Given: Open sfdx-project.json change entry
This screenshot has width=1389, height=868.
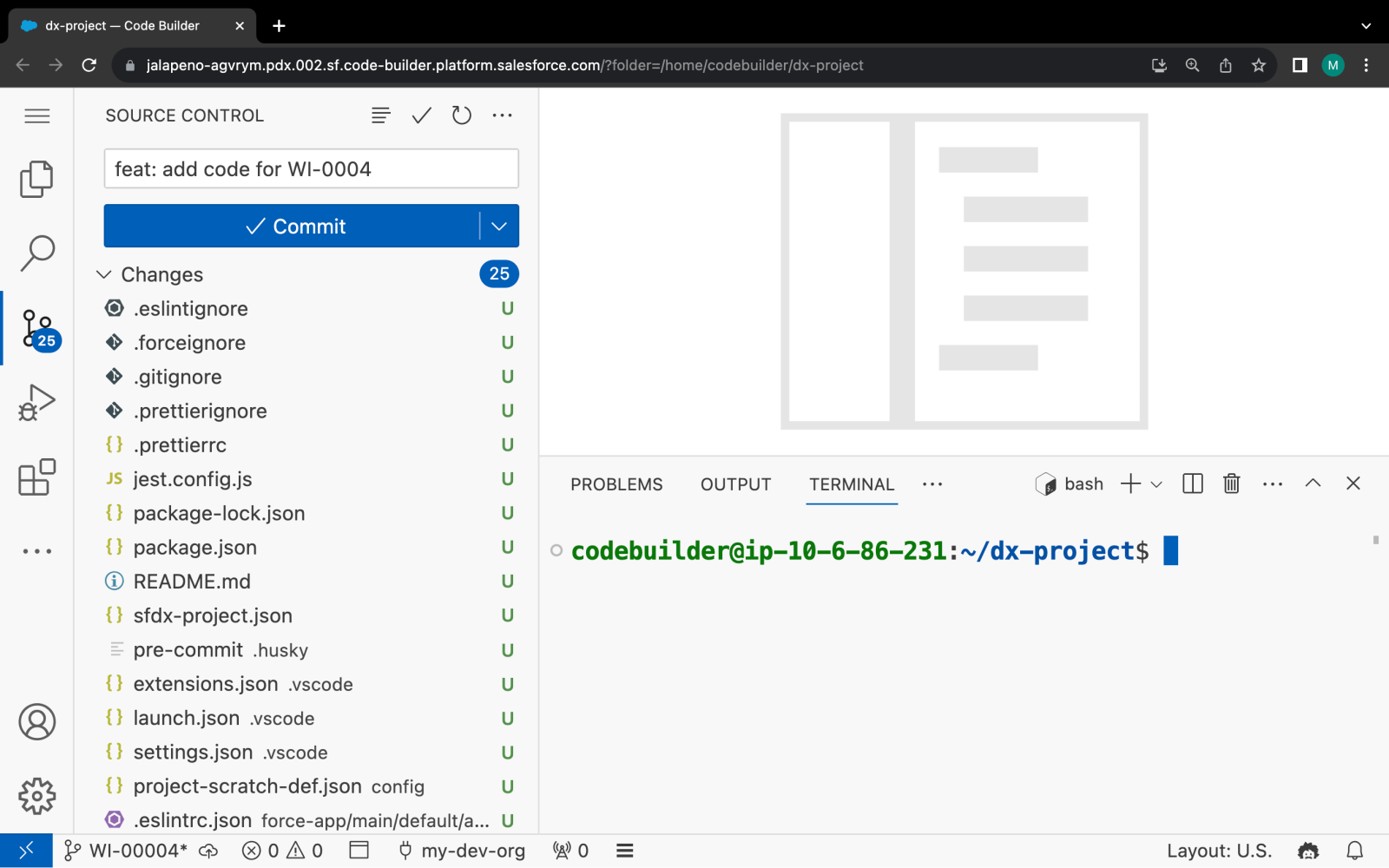Looking at the screenshot, I should coord(306,615).
